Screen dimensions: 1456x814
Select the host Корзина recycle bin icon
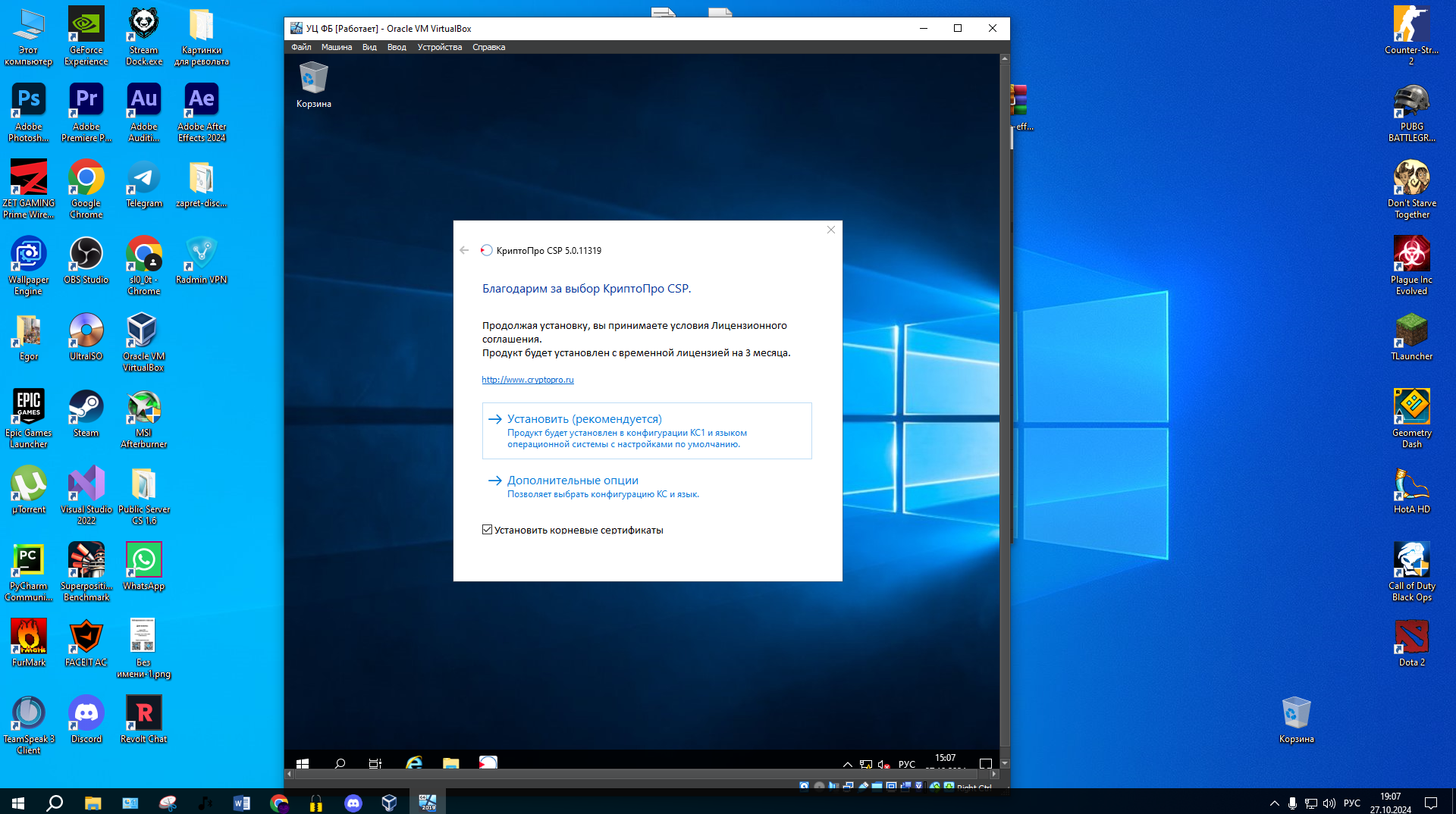click(x=1296, y=719)
